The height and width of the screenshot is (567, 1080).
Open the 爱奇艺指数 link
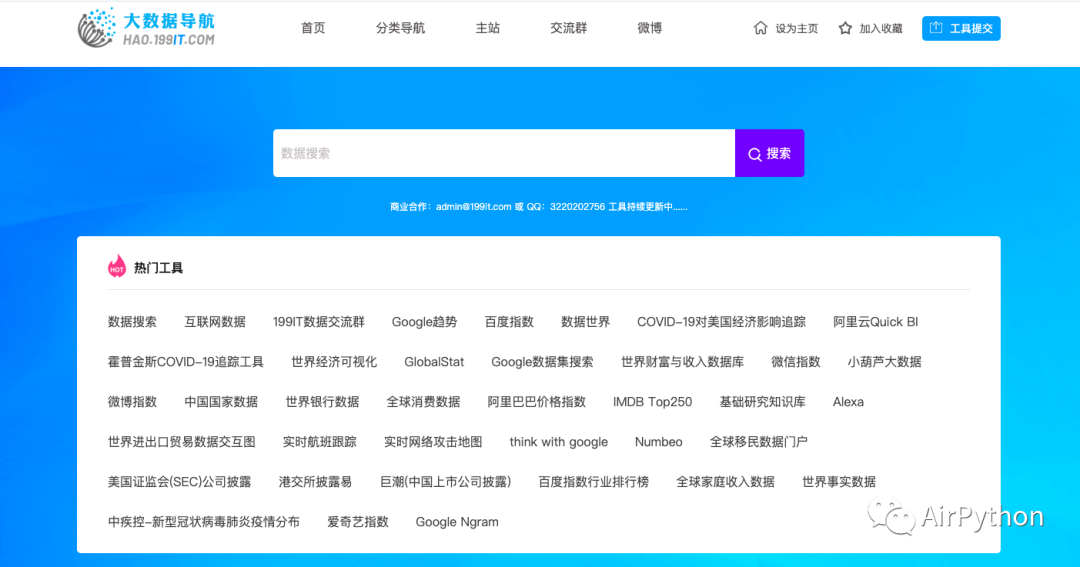(x=357, y=522)
